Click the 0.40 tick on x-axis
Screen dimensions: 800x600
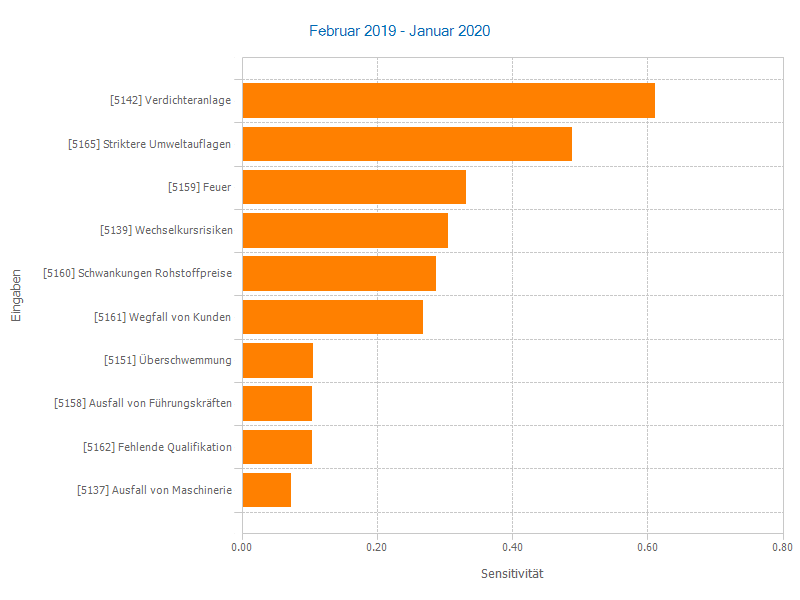pyautogui.click(x=512, y=547)
